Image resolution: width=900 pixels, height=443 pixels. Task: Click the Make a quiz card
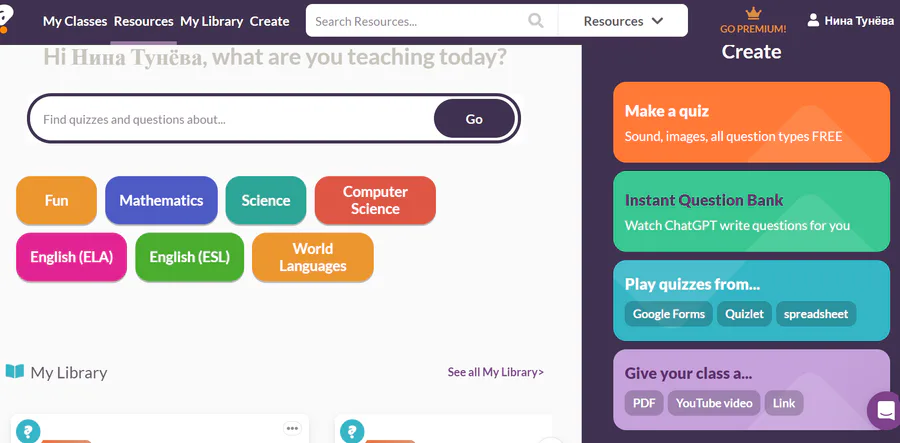[x=751, y=122]
